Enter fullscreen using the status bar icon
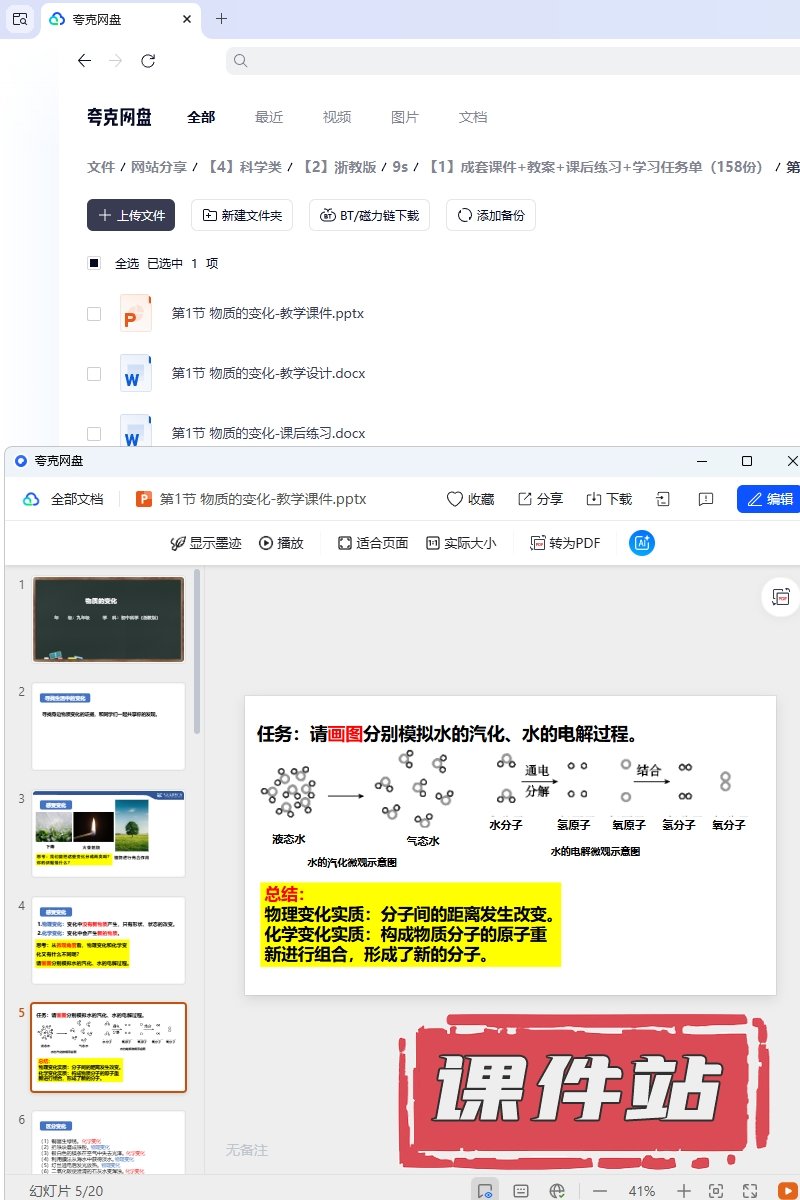Viewport: 800px width, 1200px height. pos(750,1190)
